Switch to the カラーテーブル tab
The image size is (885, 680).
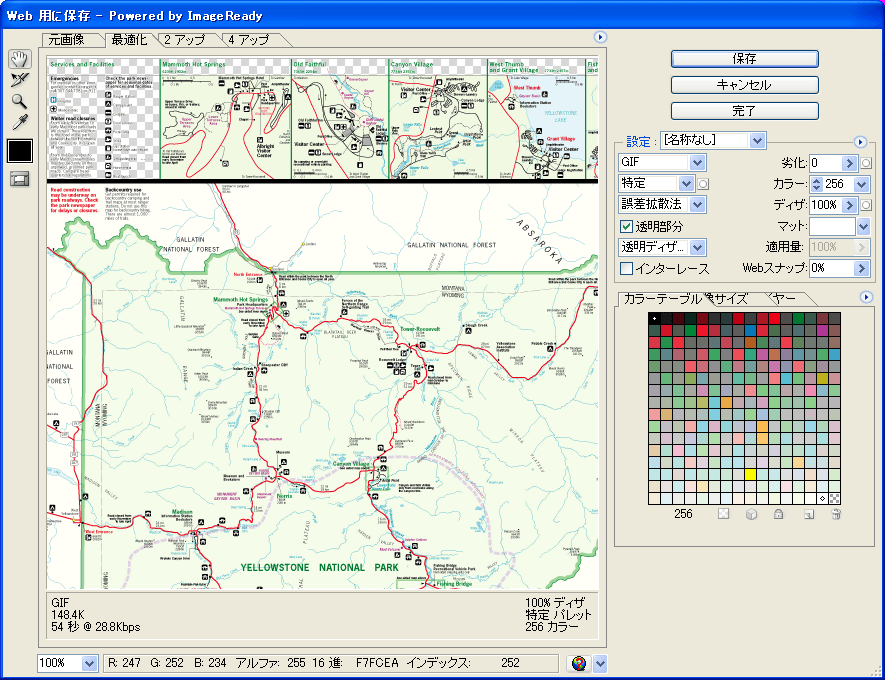(x=662, y=299)
